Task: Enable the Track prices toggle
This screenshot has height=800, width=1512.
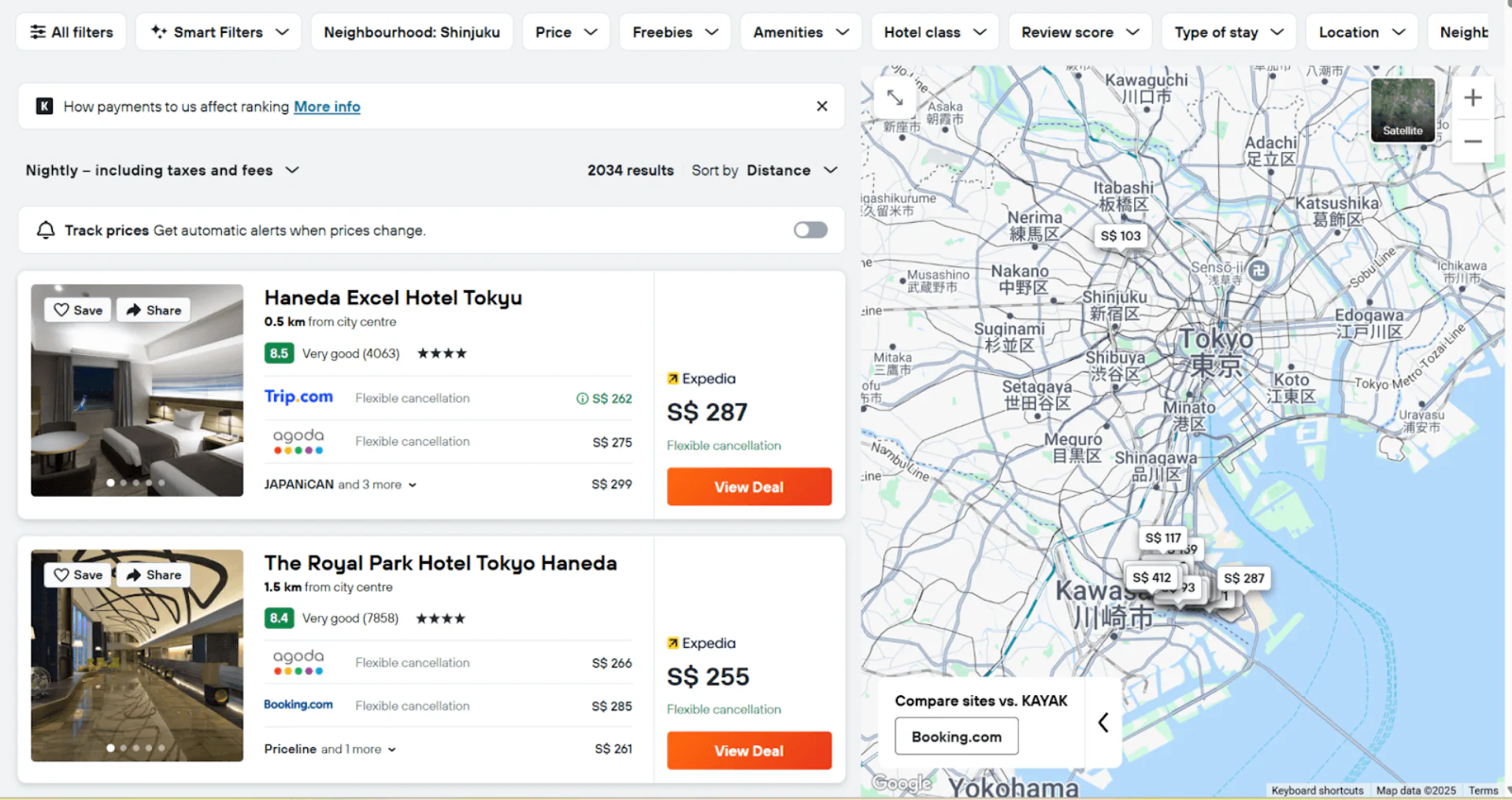Action: [x=810, y=230]
